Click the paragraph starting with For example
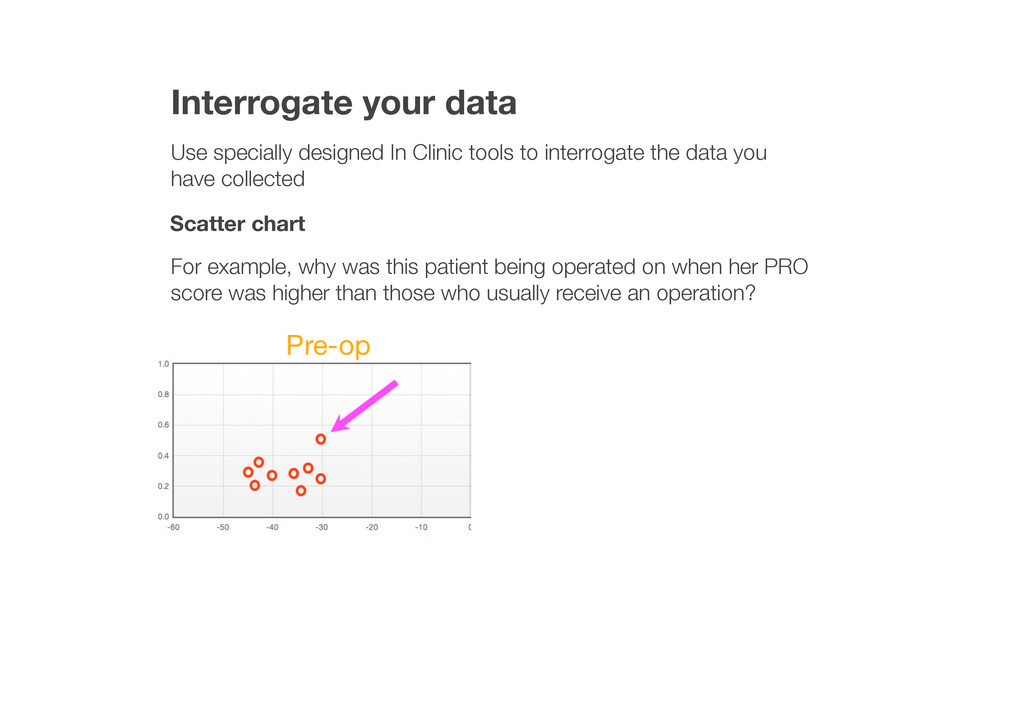 [x=489, y=281]
